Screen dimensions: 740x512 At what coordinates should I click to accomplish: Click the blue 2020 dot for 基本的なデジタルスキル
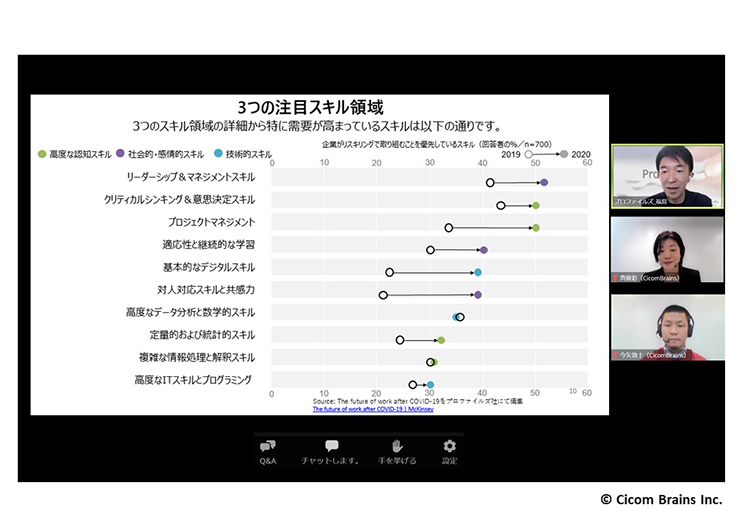click(478, 272)
